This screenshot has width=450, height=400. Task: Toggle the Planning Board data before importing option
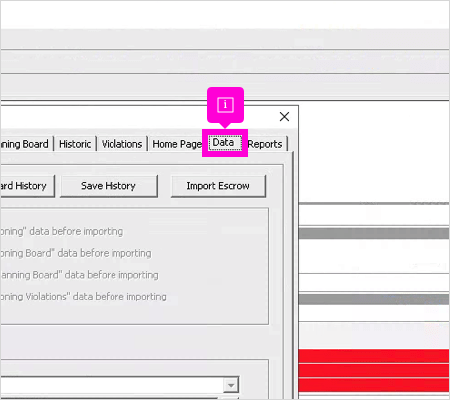79,275
